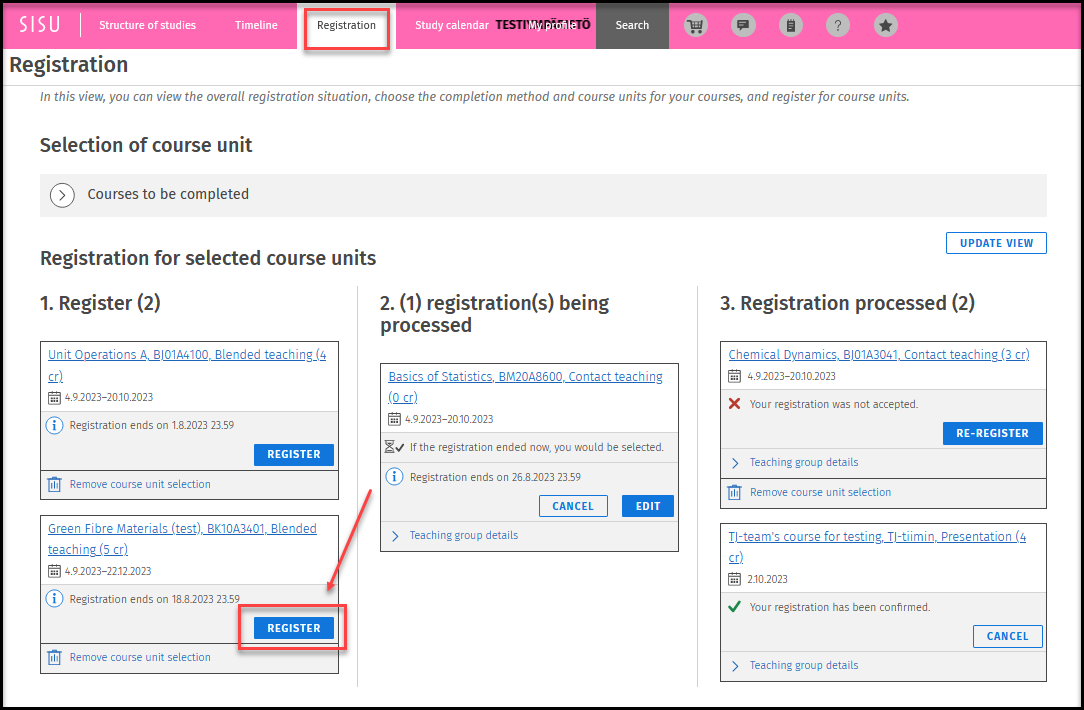Open the shopping cart icon
This screenshot has width=1084, height=710.
pyautogui.click(x=695, y=25)
